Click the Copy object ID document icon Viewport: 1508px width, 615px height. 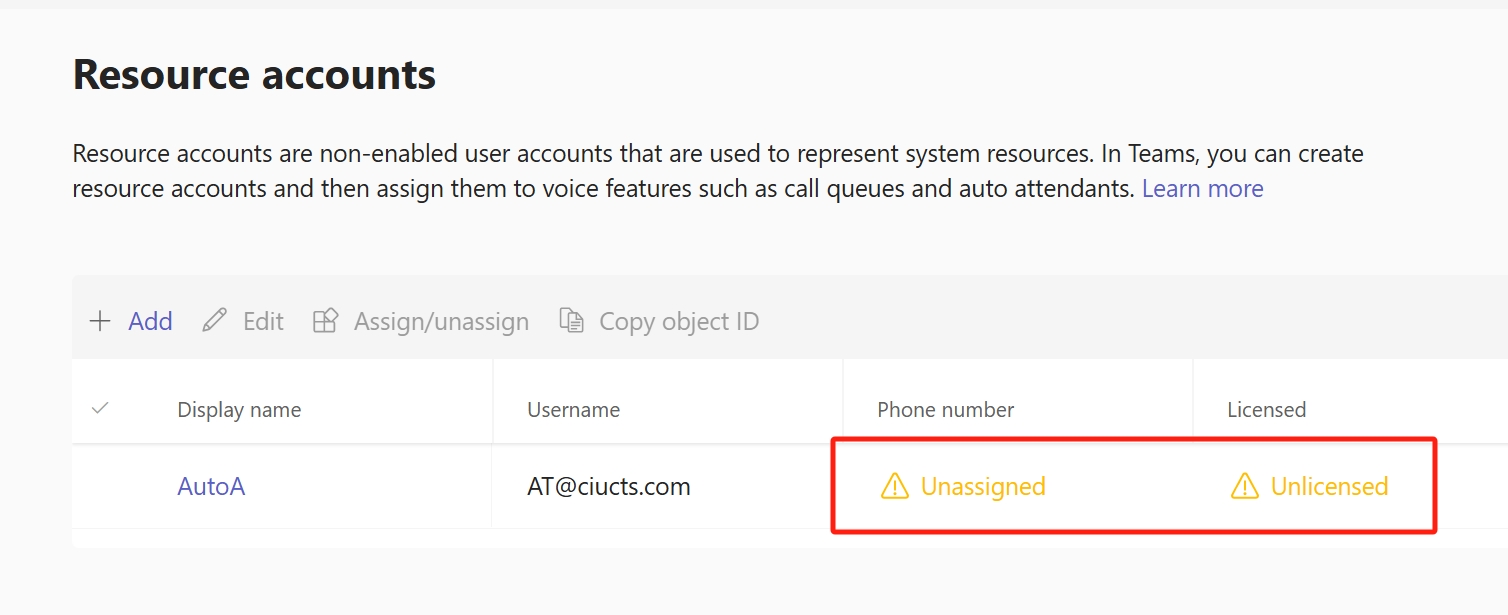pyautogui.click(x=571, y=321)
